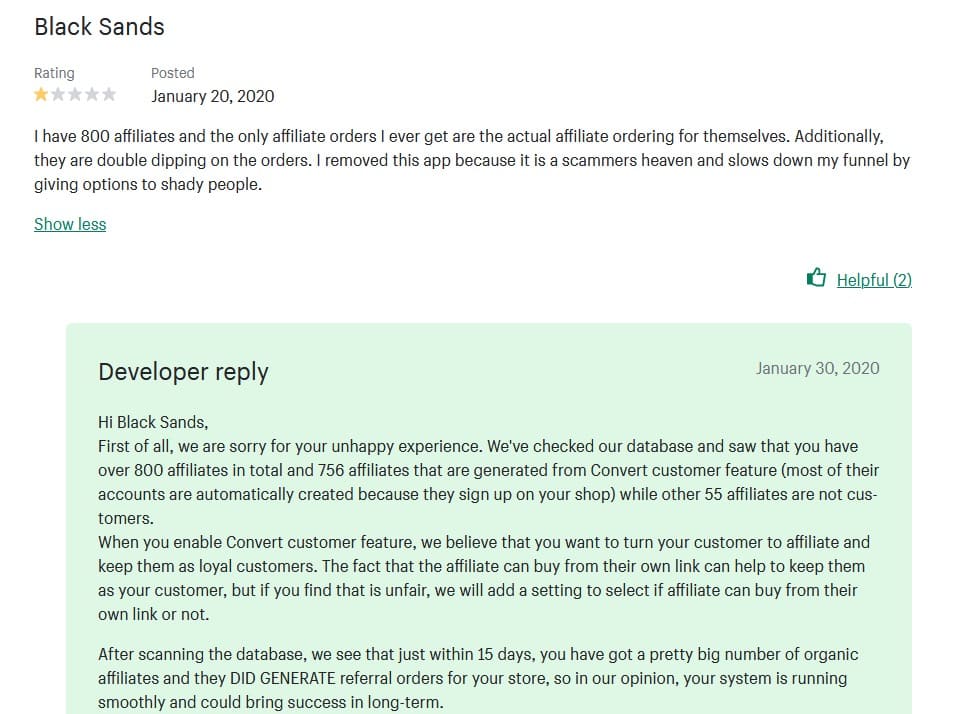
Task: Click the January 30, 2020 reply date
Action: click(x=818, y=368)
